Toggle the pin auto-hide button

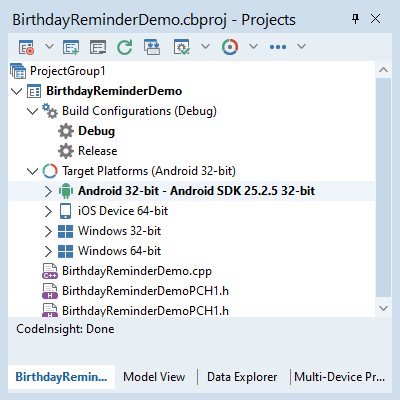pos(356,19)
